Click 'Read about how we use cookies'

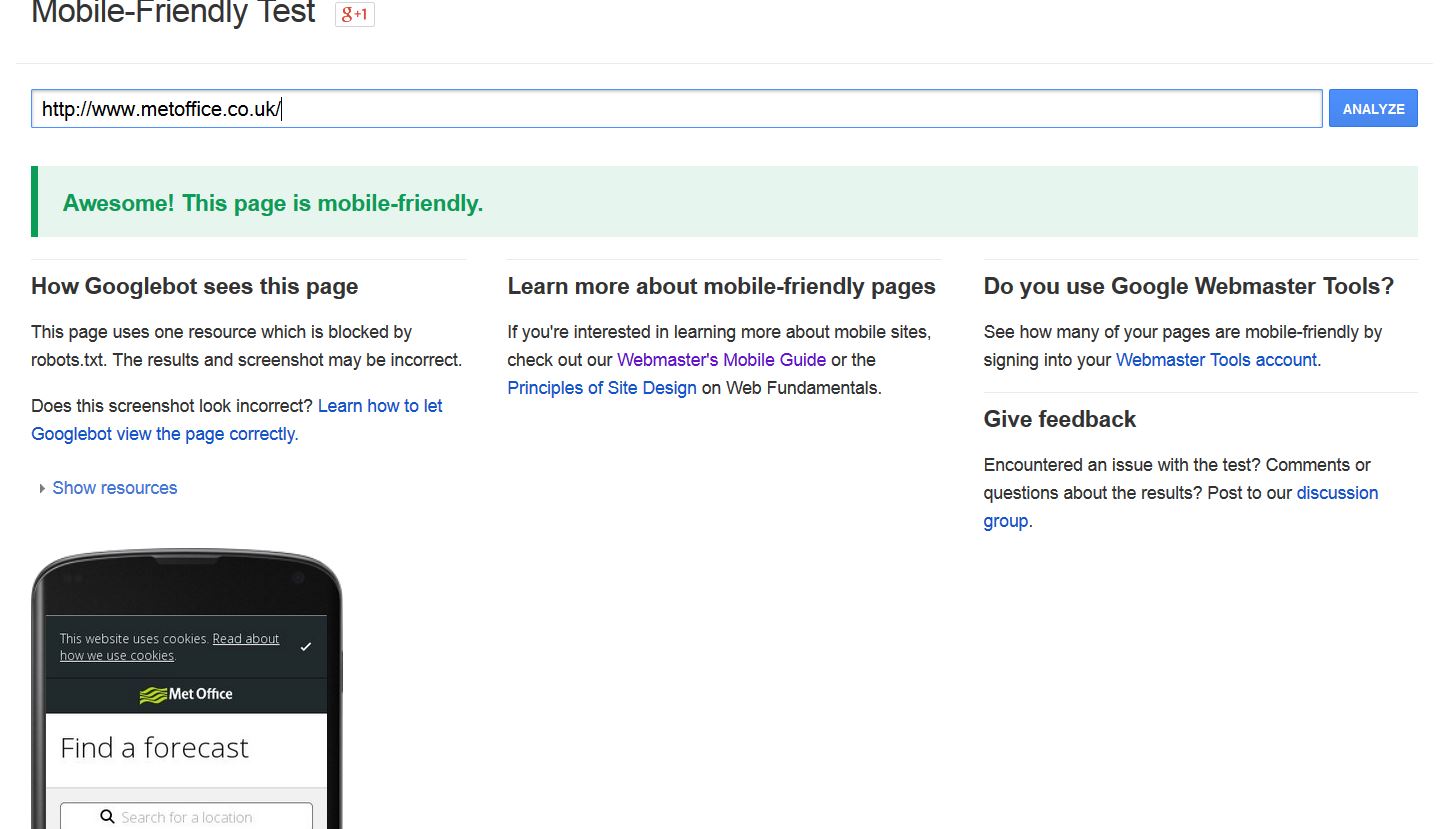[245, 639]
